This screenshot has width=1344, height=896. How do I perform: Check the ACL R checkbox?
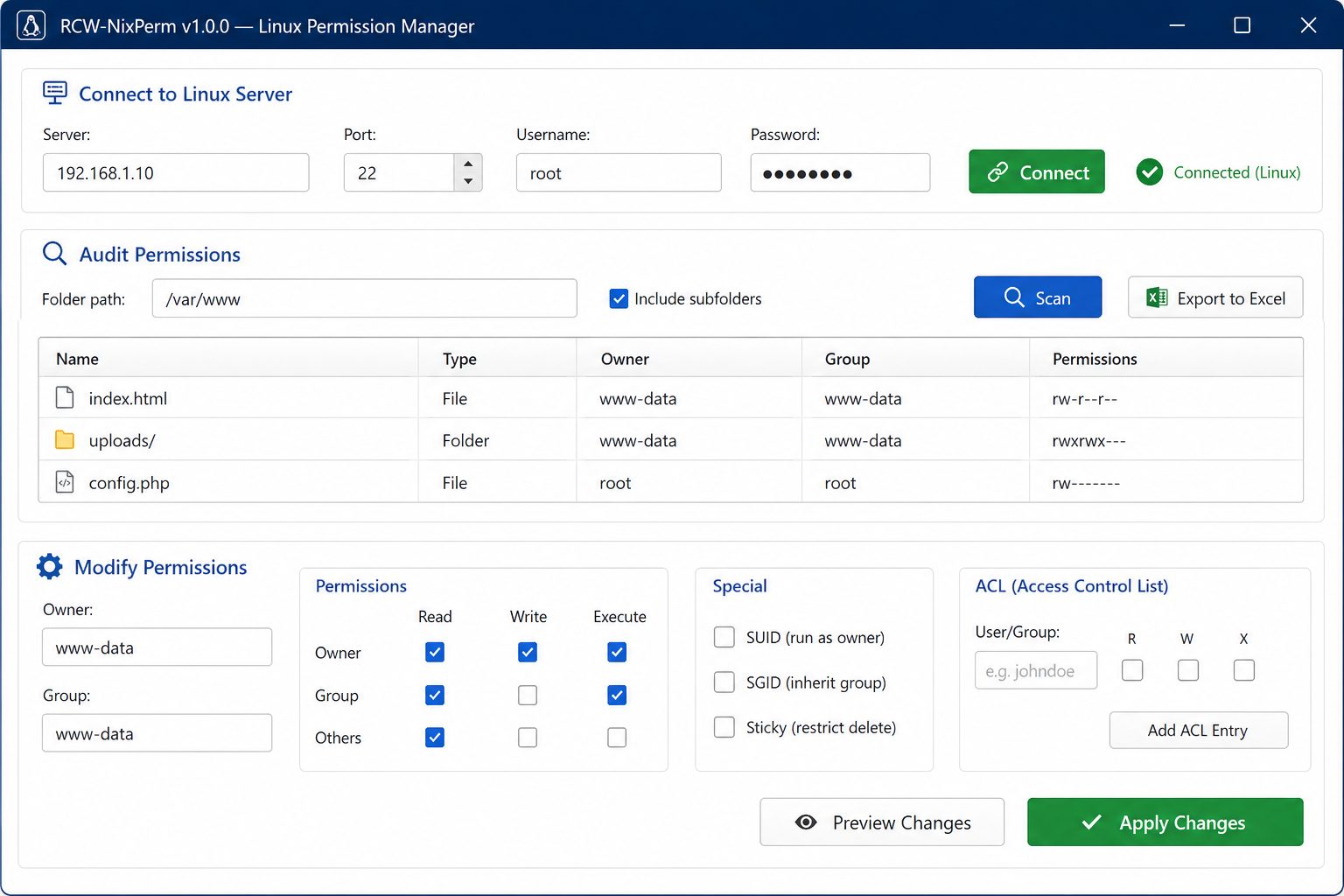point(1132,670)
